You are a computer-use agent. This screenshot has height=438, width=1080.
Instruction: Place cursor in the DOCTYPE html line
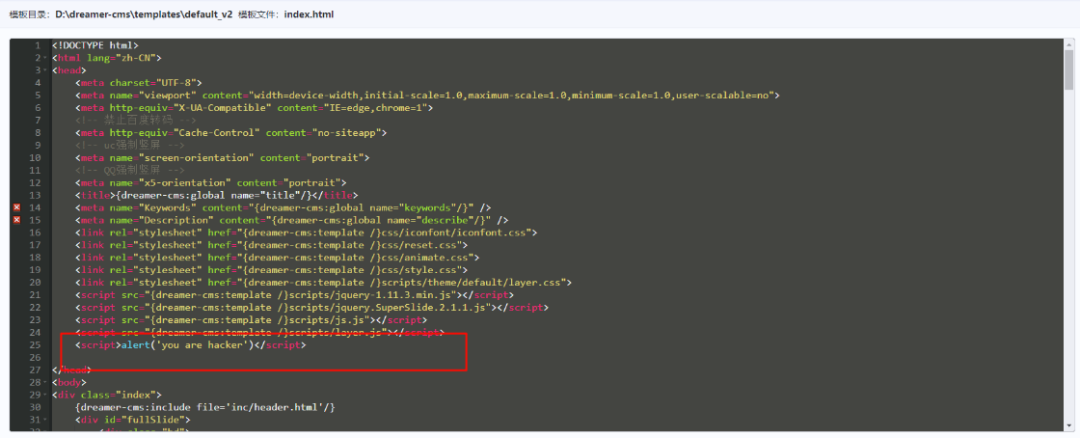coord(95,45)
